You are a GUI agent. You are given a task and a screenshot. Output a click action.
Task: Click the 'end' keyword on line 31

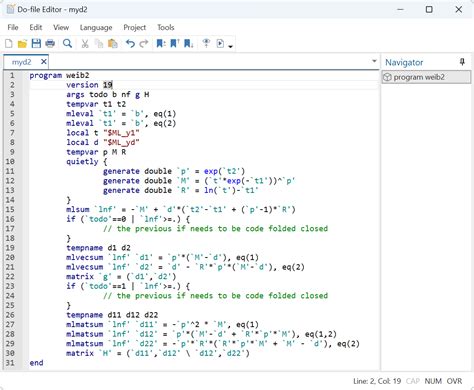click(x=36, y=363)
